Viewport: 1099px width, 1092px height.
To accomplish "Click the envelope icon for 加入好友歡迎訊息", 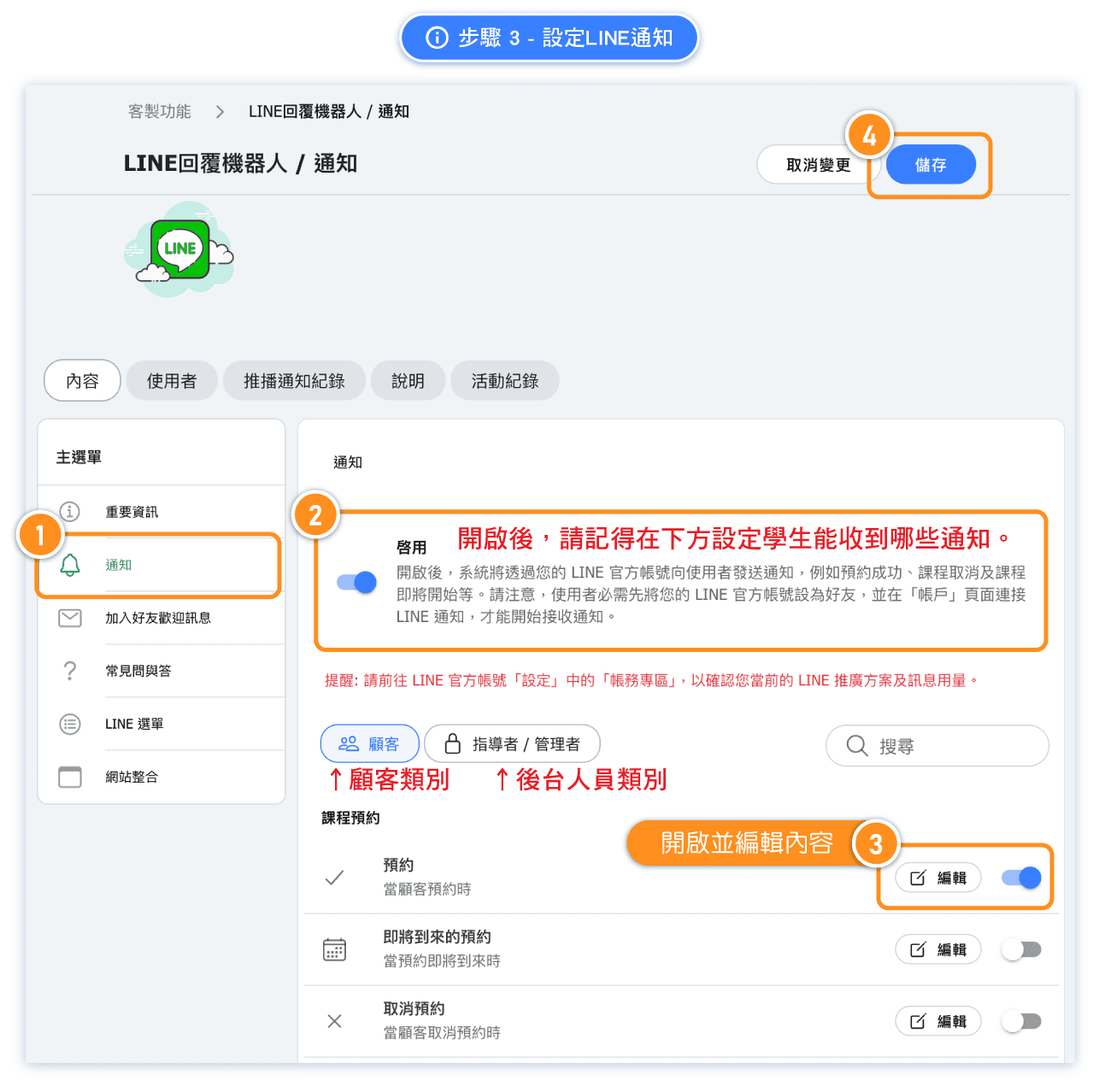I will [x=70, y=618].
